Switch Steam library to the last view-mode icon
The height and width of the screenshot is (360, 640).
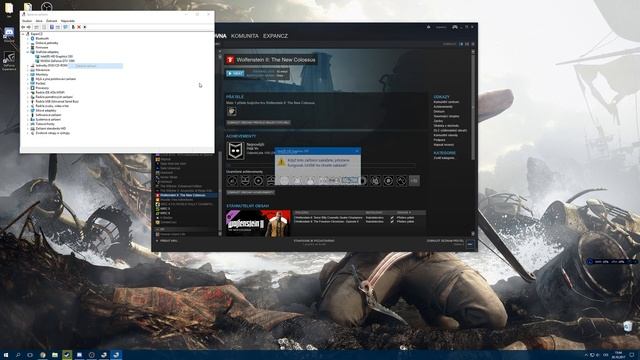[473, 44]
